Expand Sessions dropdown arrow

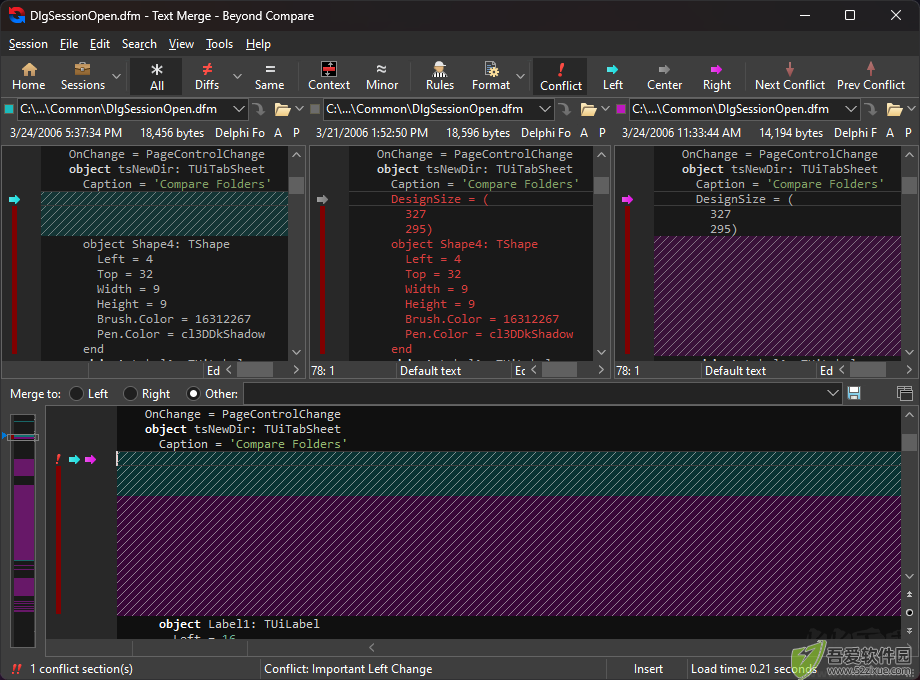[x=117, y=76]
